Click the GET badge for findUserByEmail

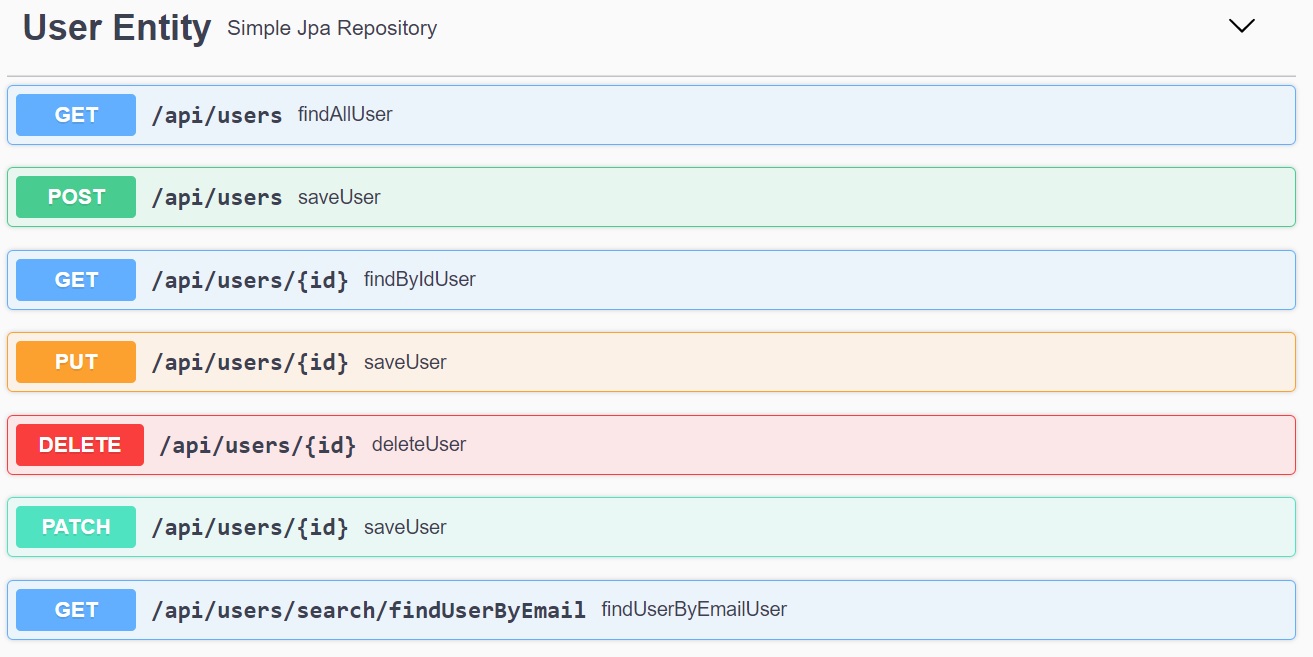click(76, 610)
